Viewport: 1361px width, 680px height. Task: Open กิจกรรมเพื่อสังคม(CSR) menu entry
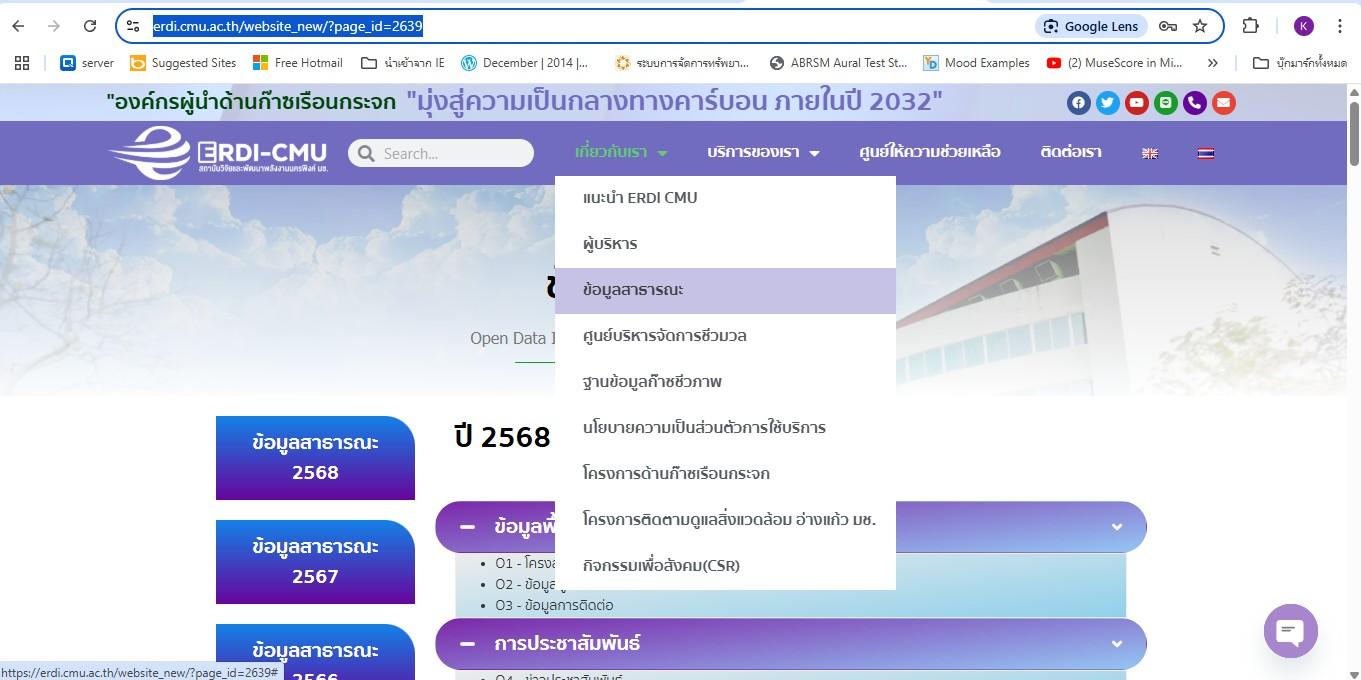pos(661,566)
